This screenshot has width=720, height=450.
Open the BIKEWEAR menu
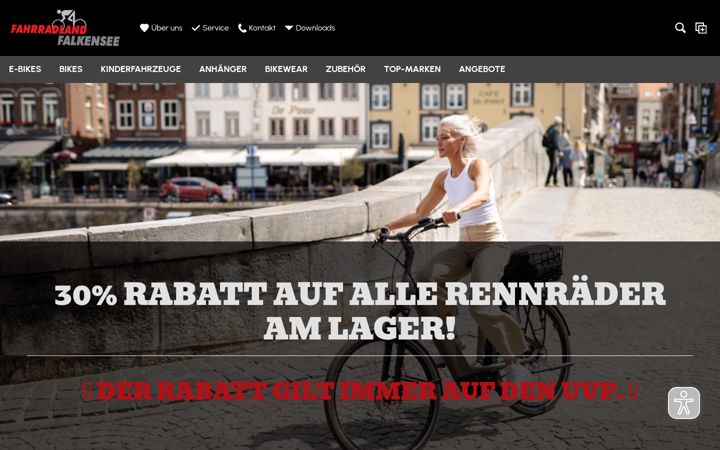[286, 69]
